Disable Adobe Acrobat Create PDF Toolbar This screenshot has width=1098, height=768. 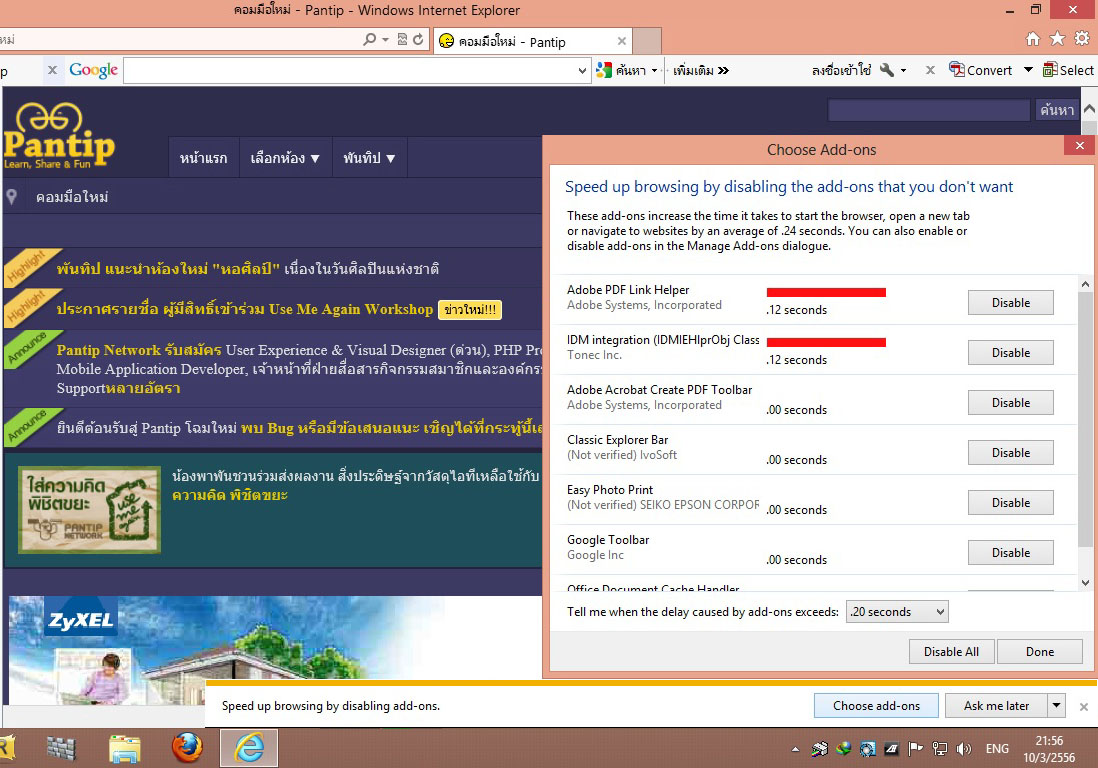tap(1010, 403)
